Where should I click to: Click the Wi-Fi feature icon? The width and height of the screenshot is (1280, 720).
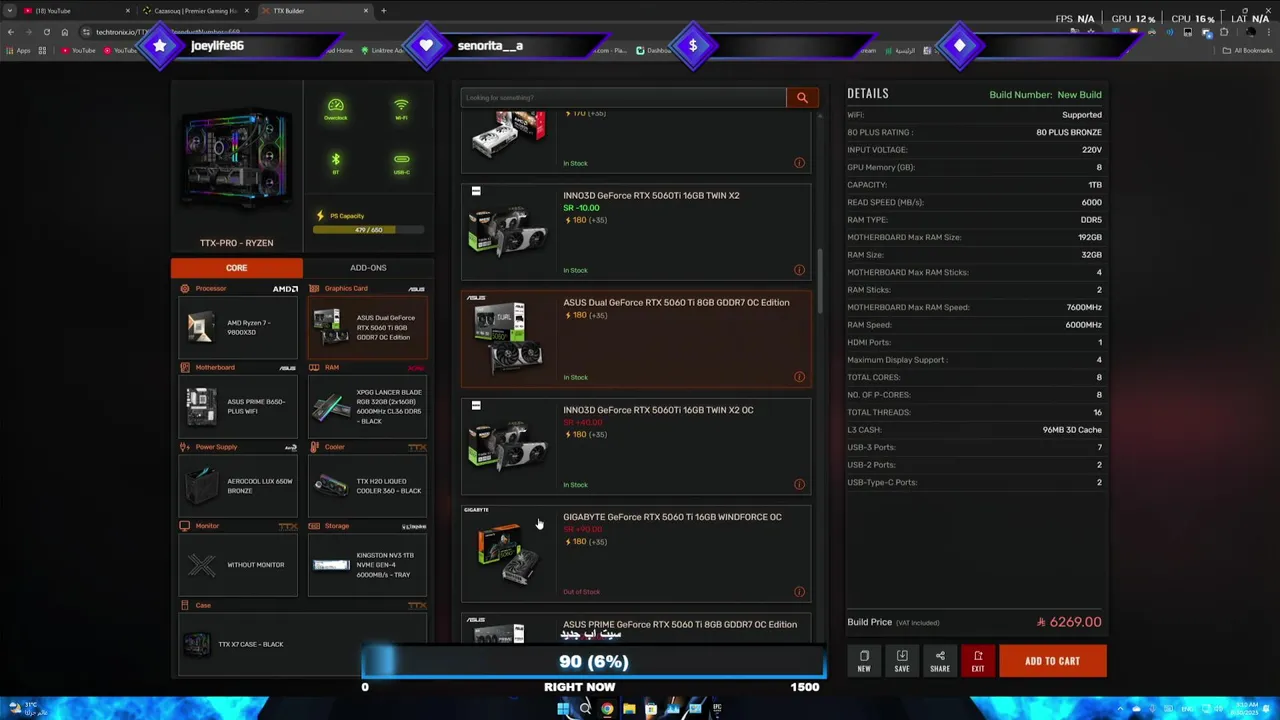(x=401, y=109)
